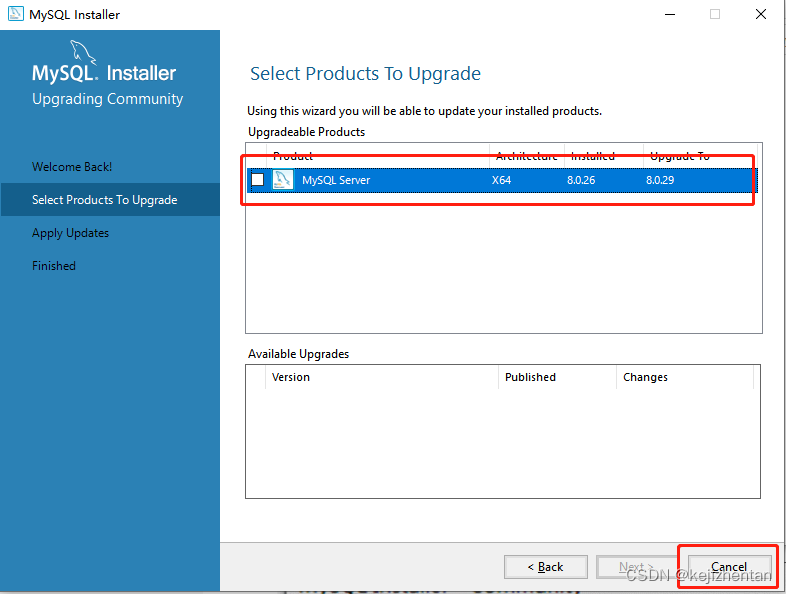This screenshot has height=594, width=786.
Task: Open the Finished step
Action: (54, 266)
